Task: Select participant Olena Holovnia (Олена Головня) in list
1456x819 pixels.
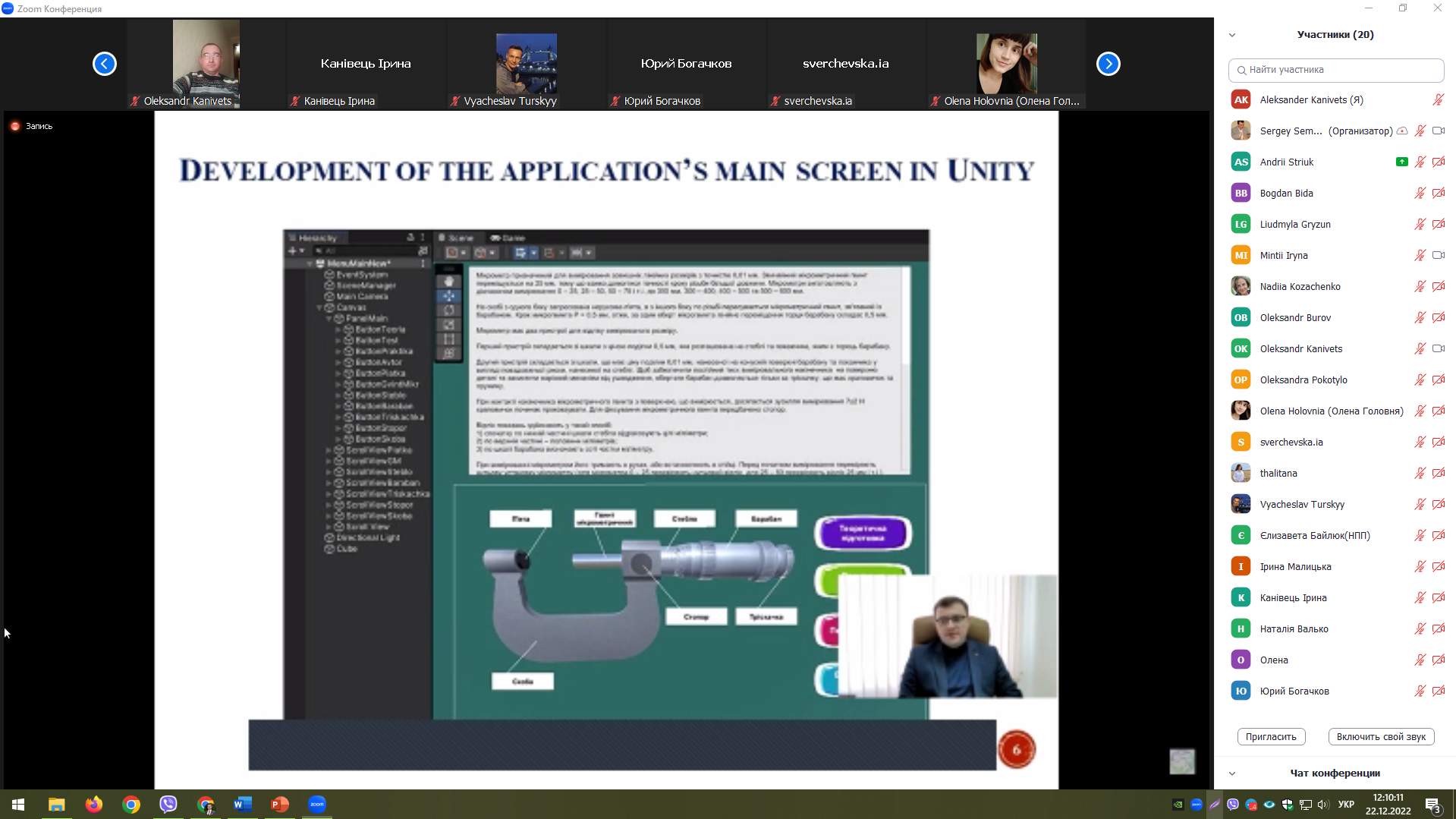Action: click(1335, 411)
